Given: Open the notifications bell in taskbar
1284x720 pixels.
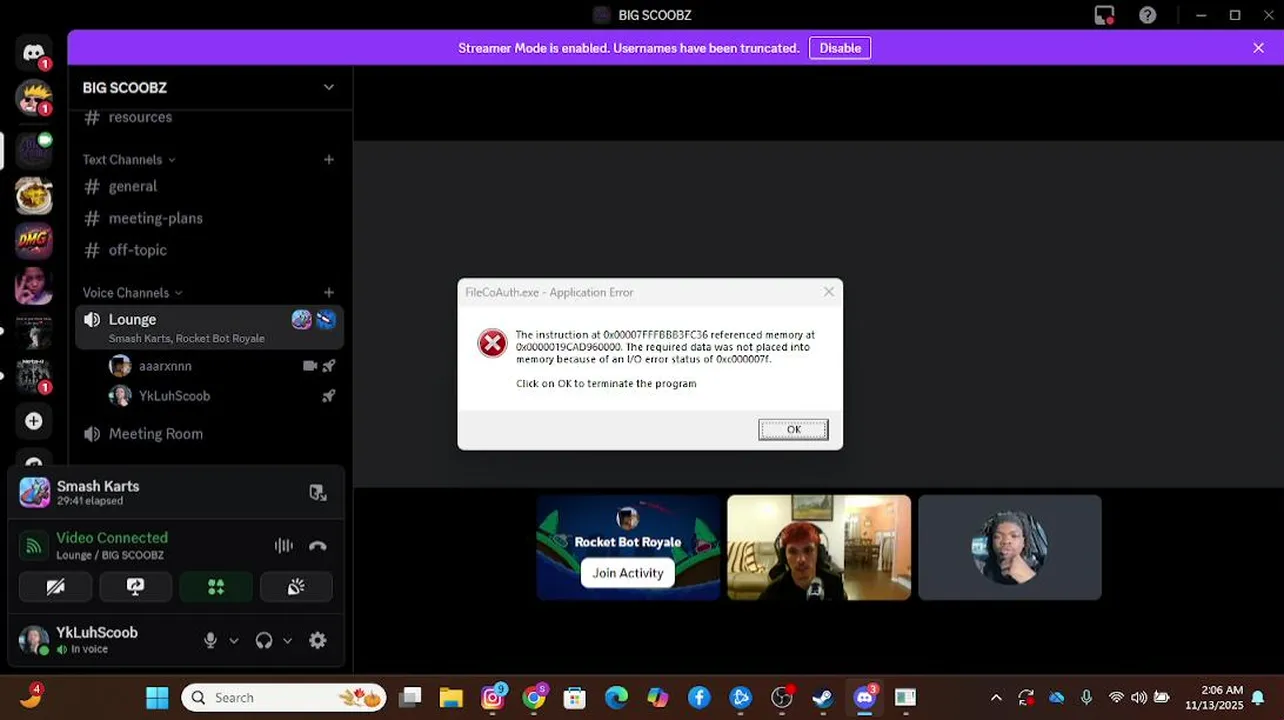Looking at the screenshot, I should click(1258, 697).
